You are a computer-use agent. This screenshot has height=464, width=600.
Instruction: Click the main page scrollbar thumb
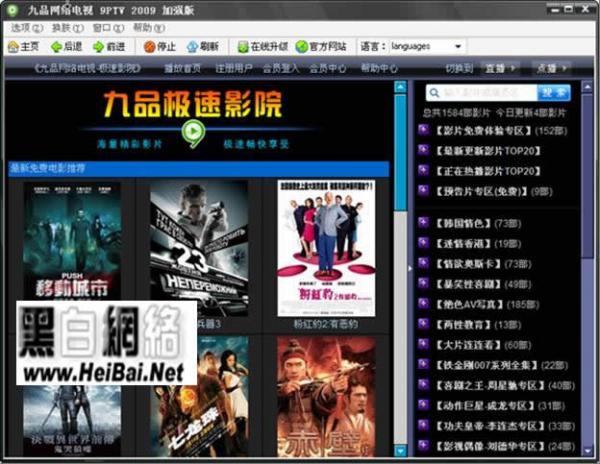pos(400,152)
